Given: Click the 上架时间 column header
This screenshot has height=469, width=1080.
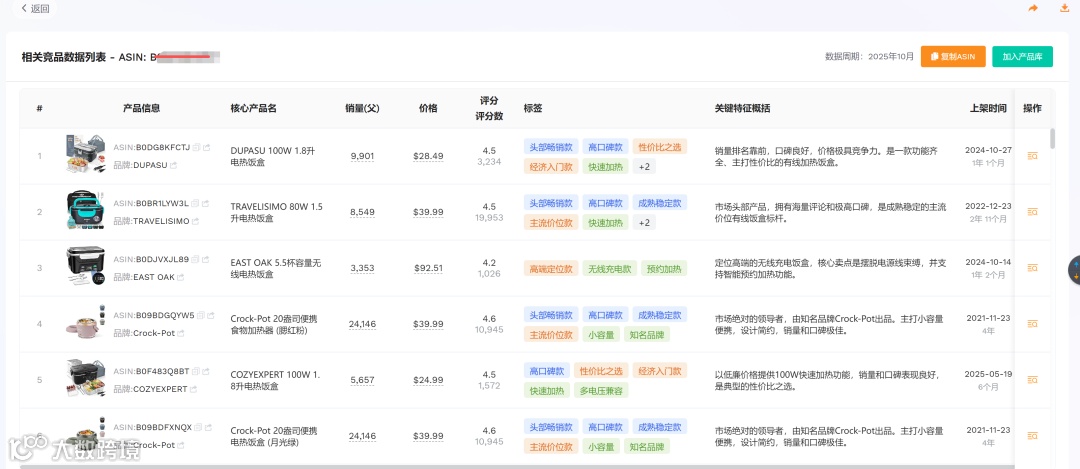Looking at the screenshot, I should tap(988, 109).
